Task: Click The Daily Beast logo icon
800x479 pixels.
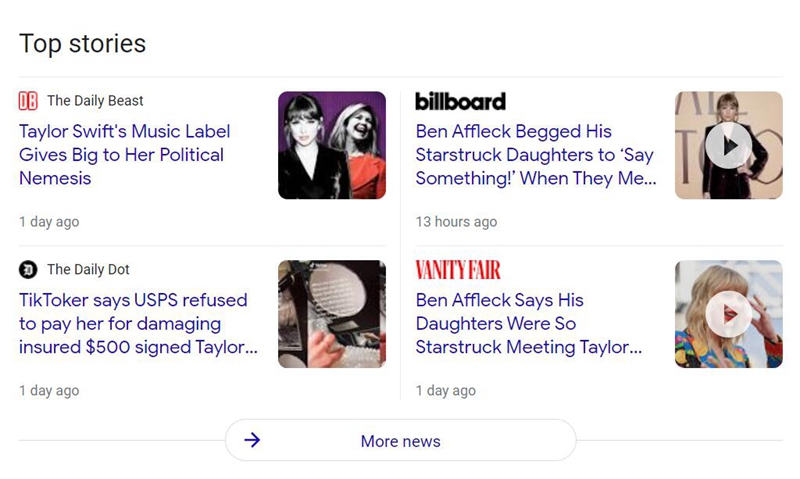Action: [28, 101]
